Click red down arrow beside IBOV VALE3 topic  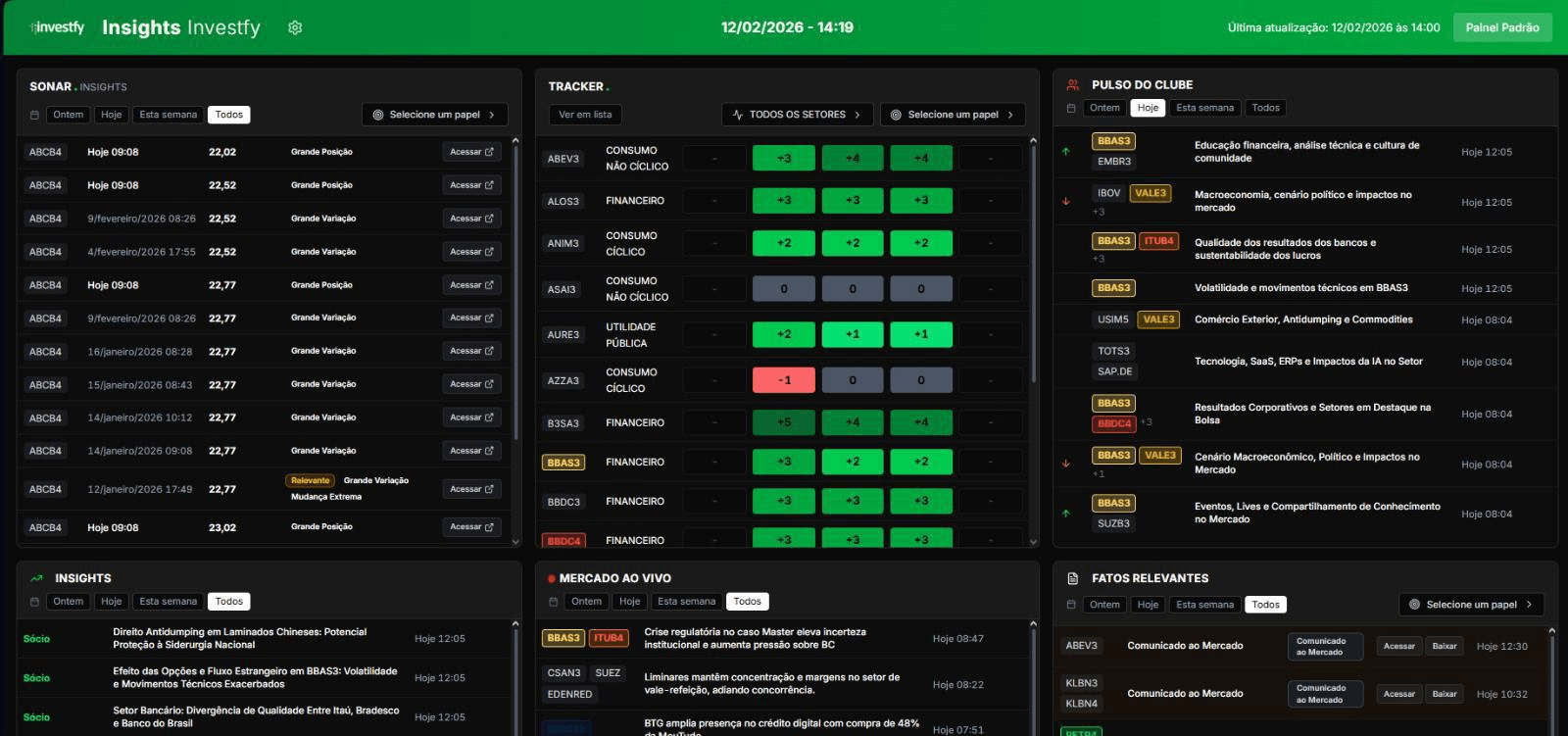click(1066, 201)
